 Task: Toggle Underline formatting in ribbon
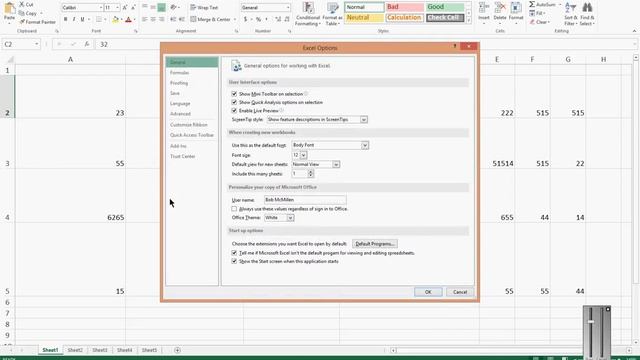pos(82,19)
